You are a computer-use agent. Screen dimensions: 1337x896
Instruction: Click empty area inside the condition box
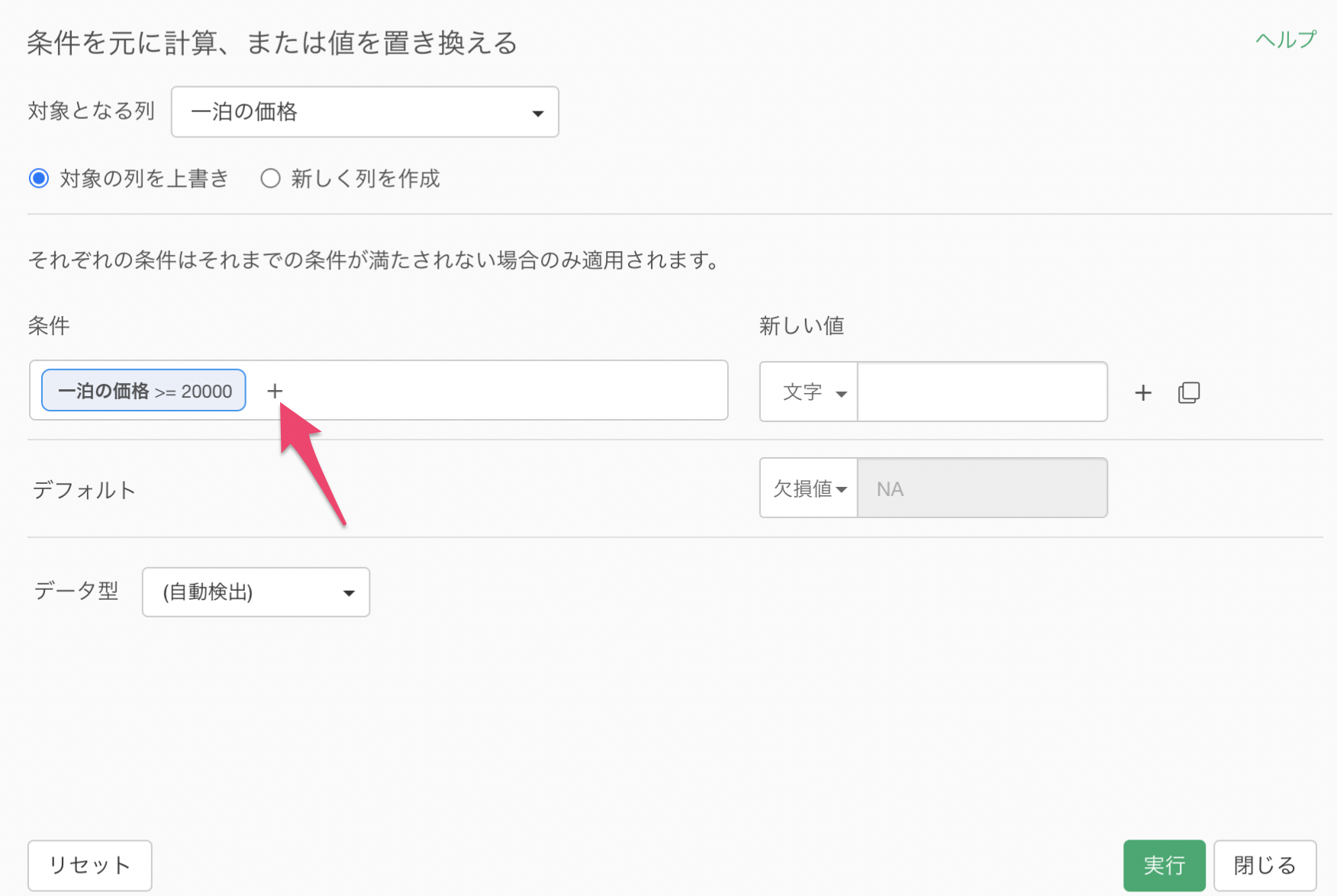(504, 391)
